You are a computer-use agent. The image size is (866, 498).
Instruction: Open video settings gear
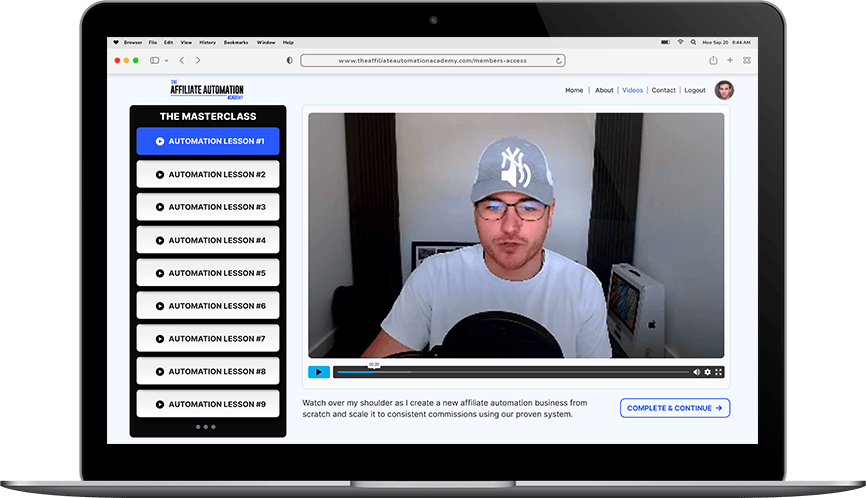[x=708, y=372]
